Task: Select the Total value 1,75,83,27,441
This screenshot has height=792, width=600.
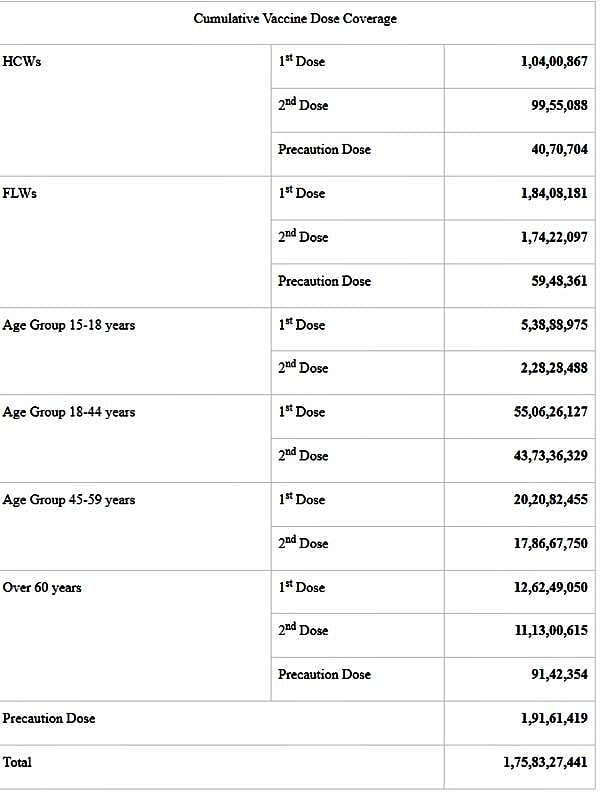Action: tap(546, 762)
